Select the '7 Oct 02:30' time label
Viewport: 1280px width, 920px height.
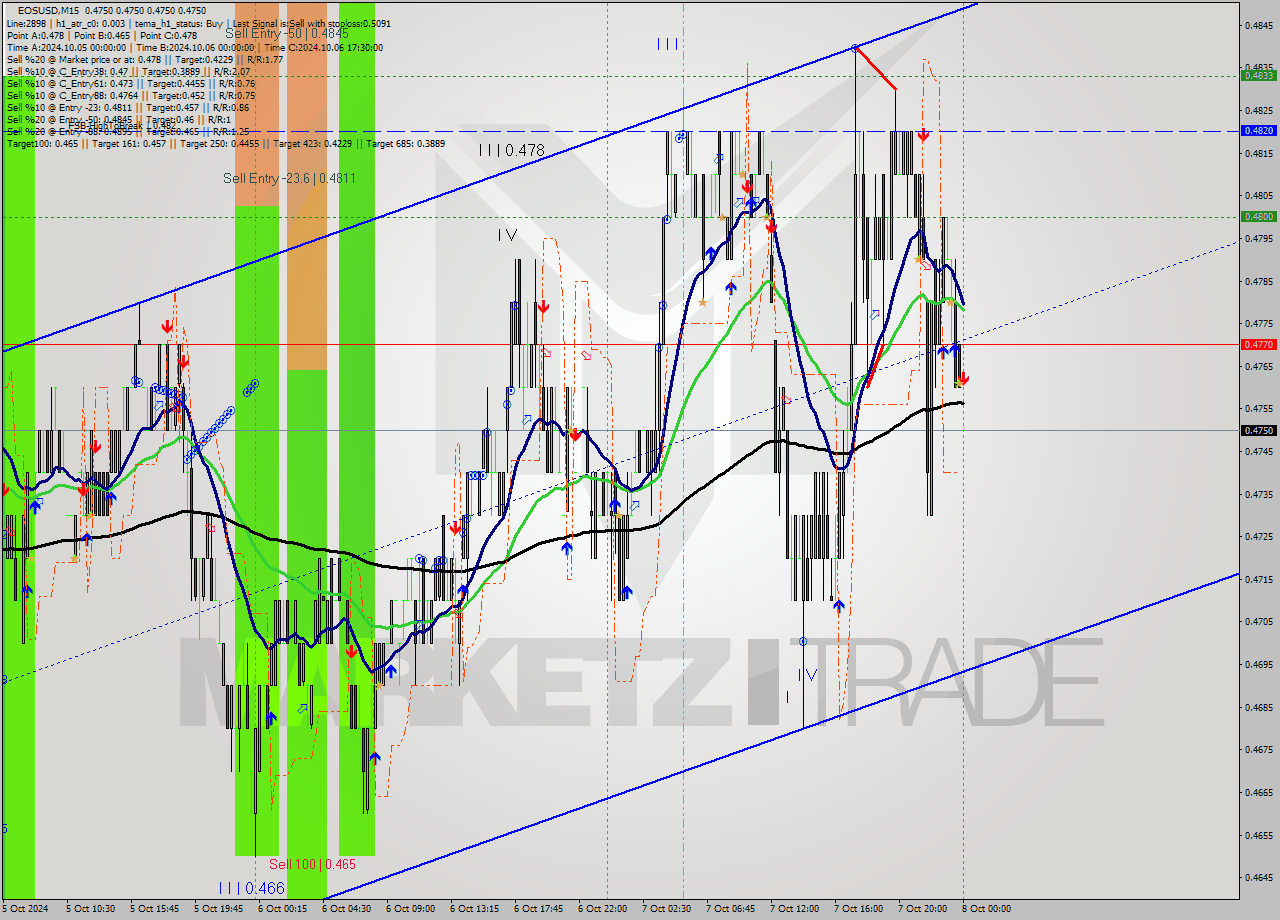pyautogui.click(x=667, y=909)
